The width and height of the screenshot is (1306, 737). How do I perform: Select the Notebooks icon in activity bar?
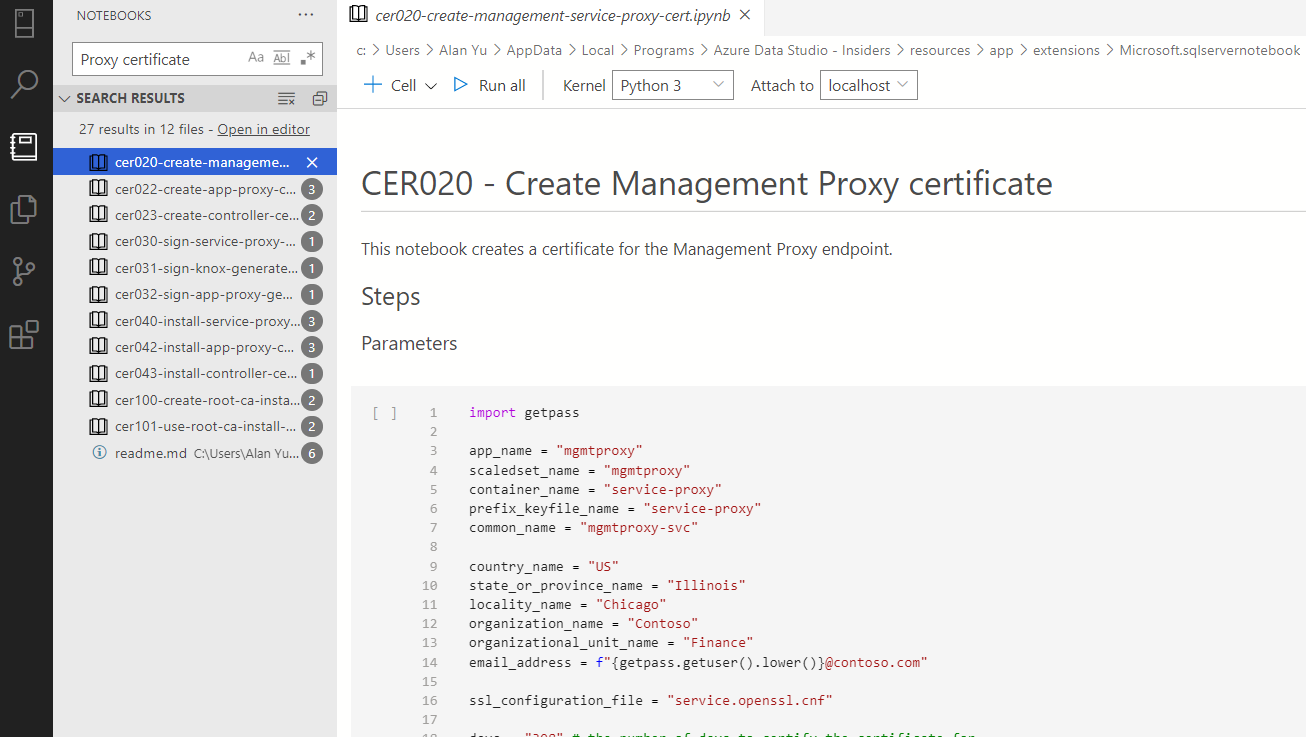(x=25, y=147)
